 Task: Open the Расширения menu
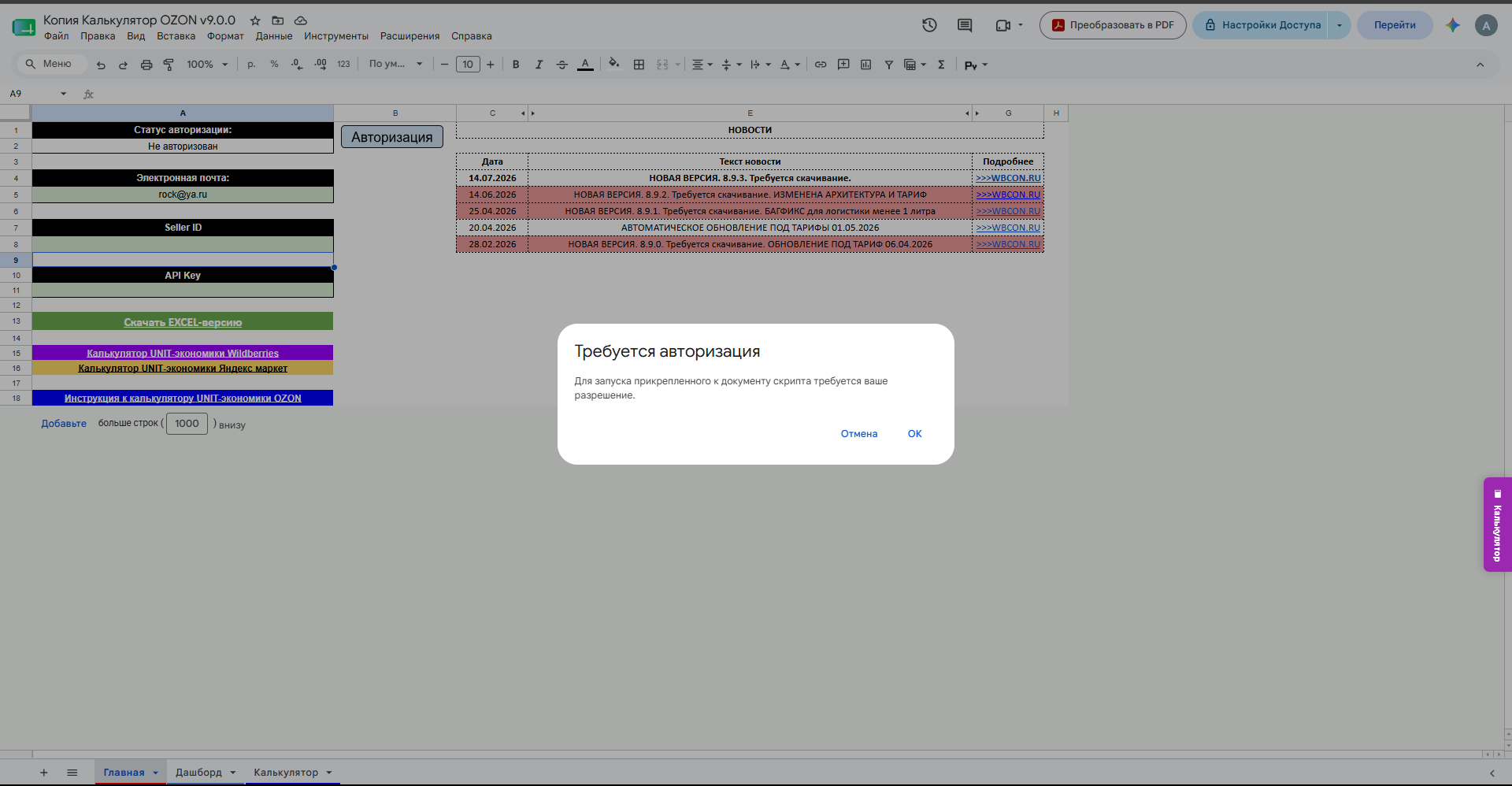coord(409,36)
